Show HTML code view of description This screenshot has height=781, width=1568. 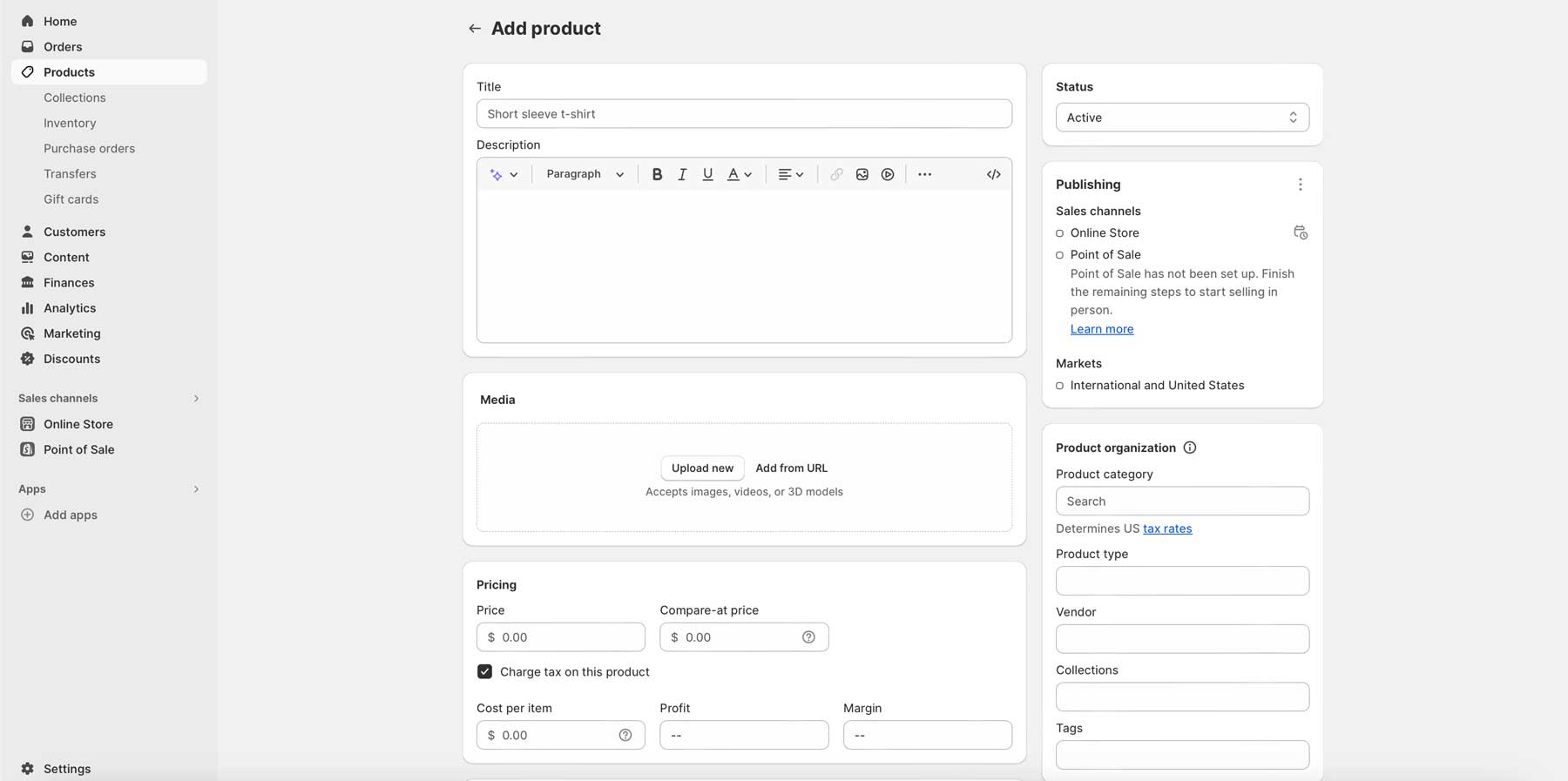point(993,174)
